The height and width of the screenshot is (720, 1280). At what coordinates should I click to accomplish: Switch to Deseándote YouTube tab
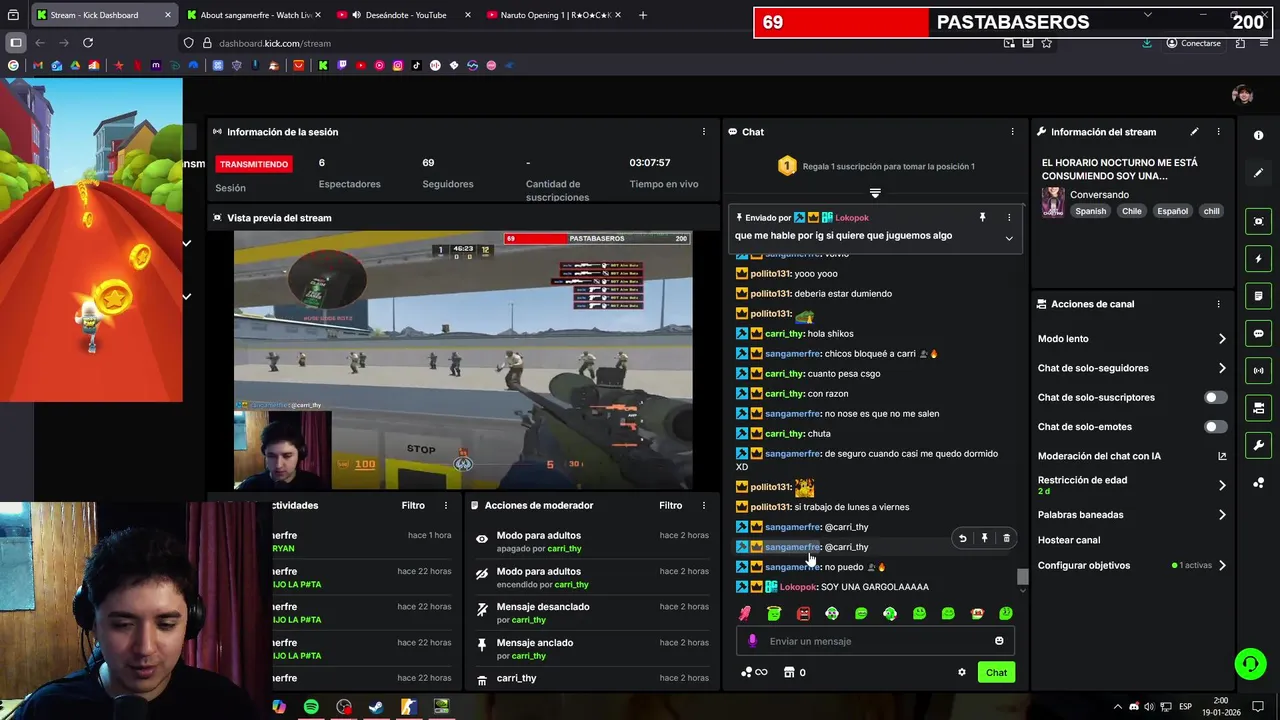click(403, 15)
